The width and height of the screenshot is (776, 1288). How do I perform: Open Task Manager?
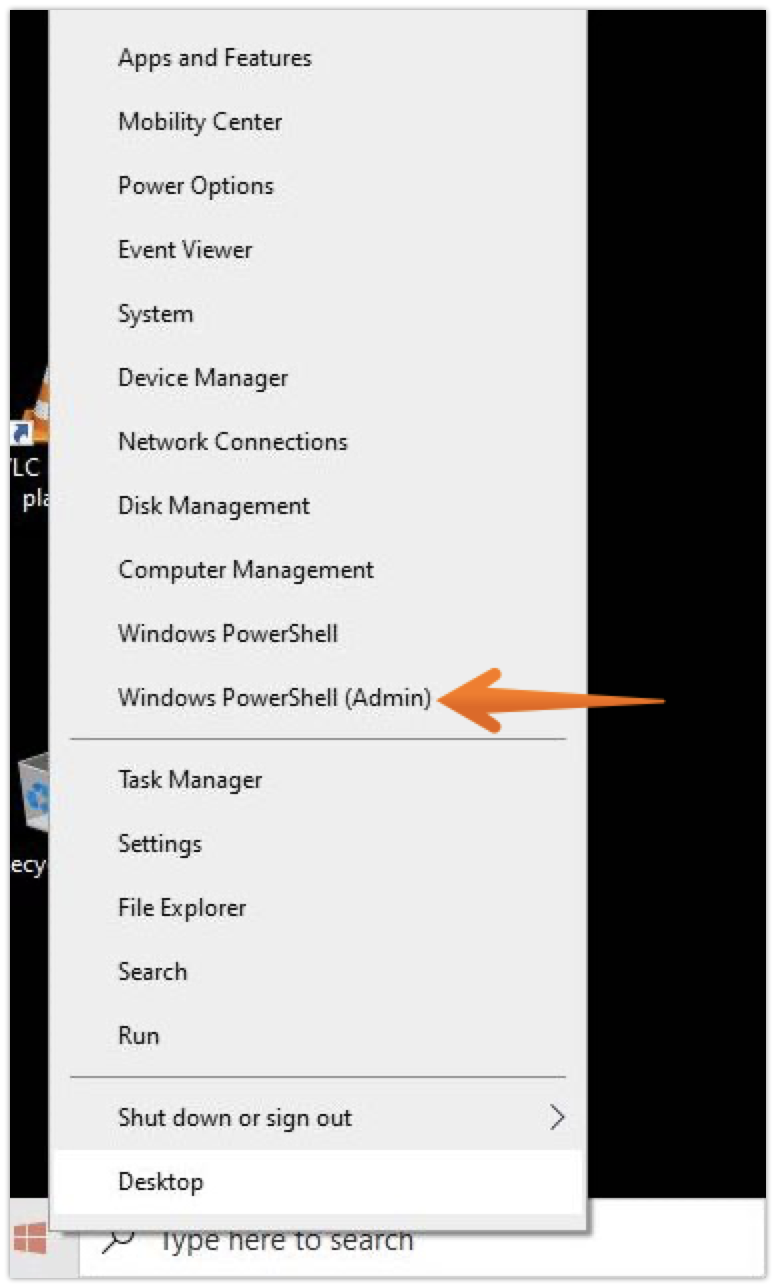coord(190,780)
